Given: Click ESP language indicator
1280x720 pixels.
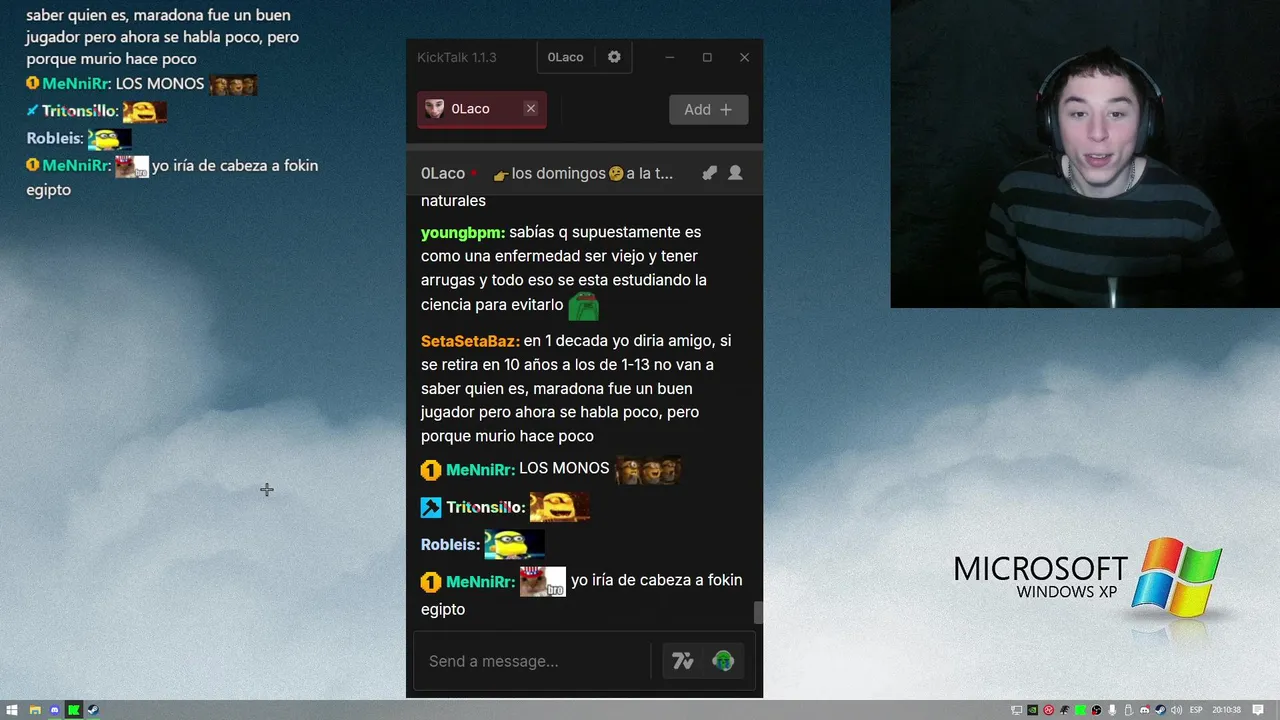Looking at the screenshot, I should click(1196, 710).
